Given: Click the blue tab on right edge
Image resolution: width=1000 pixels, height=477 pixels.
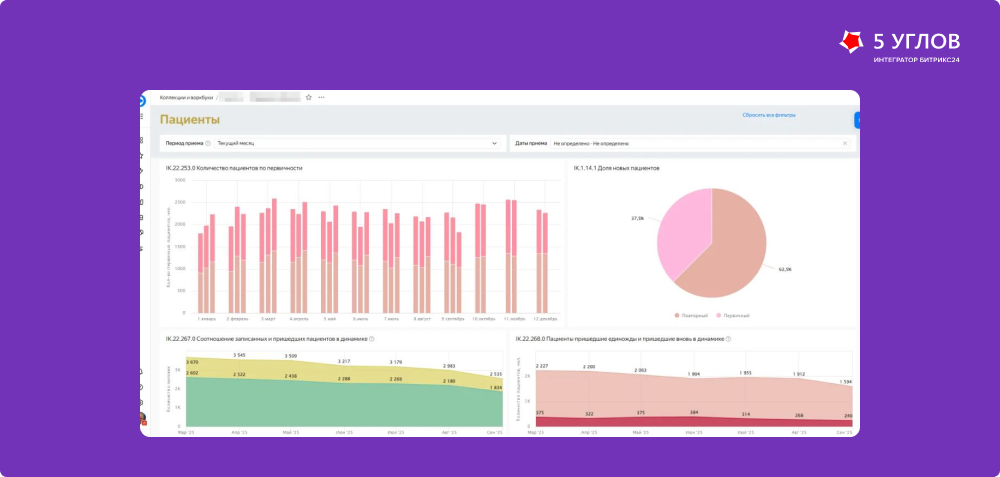Looking at the screenshot, I should click(x=857, y=120).
